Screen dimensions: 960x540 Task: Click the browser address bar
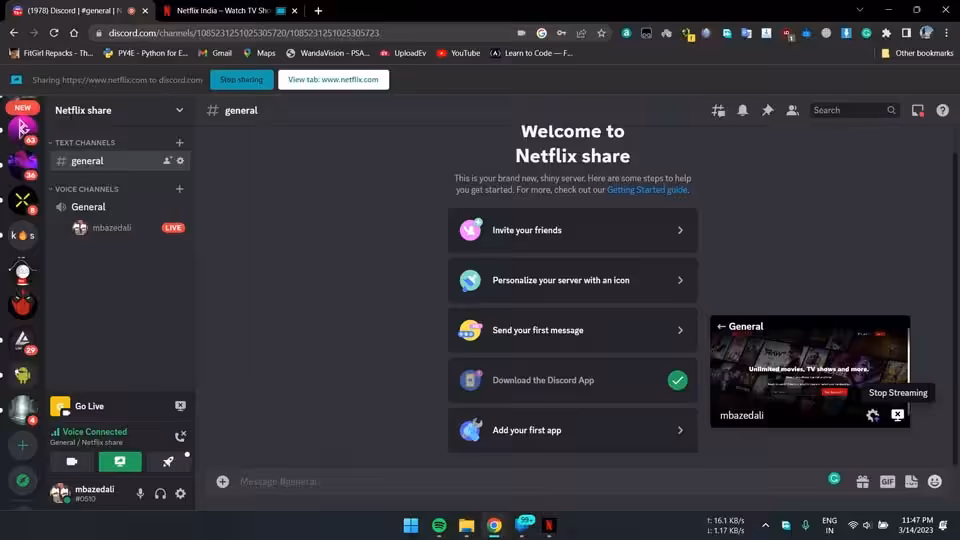[306, 33]
